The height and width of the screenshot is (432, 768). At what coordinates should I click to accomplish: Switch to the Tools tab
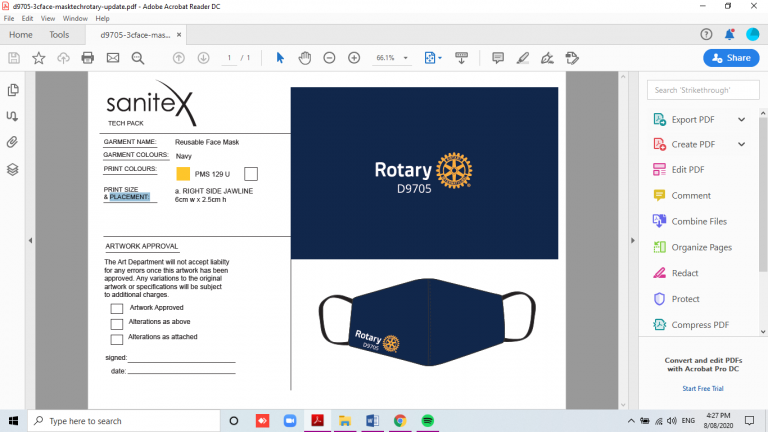59,35
